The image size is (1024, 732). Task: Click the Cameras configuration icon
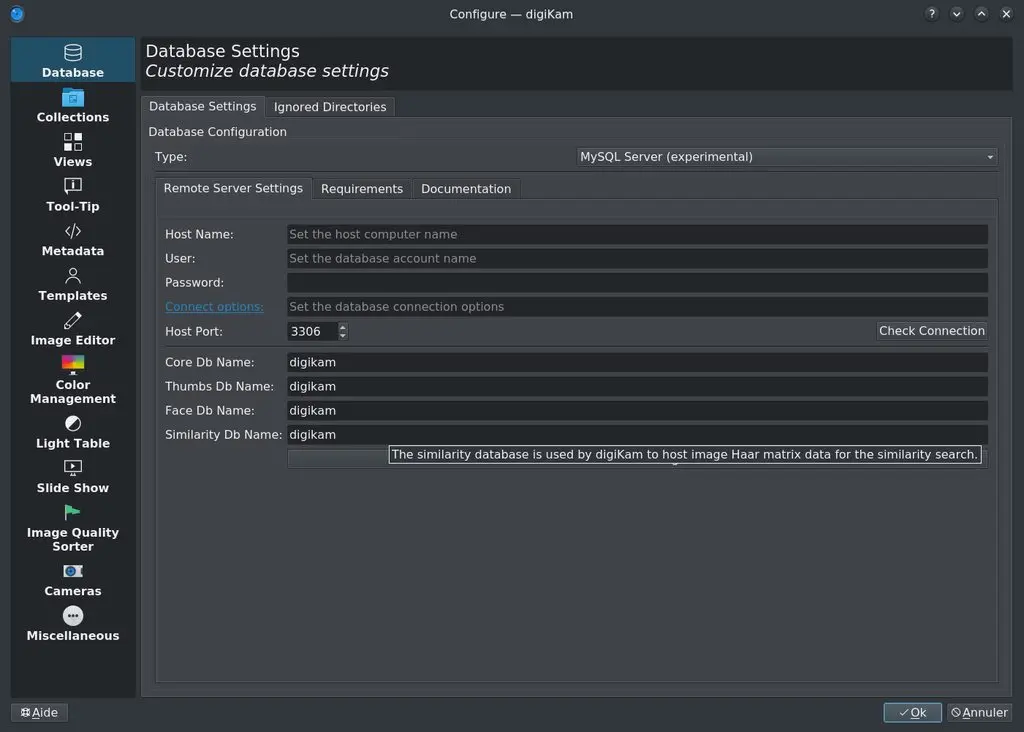click(x=72, y=570)
